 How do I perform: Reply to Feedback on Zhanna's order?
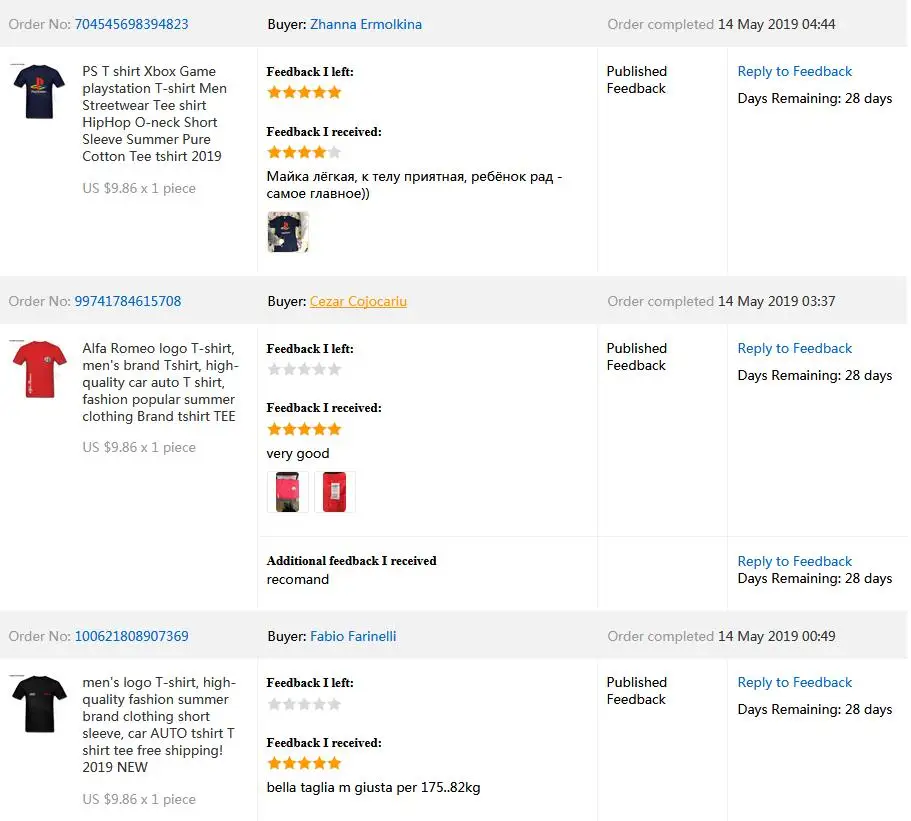pos(795,71)
